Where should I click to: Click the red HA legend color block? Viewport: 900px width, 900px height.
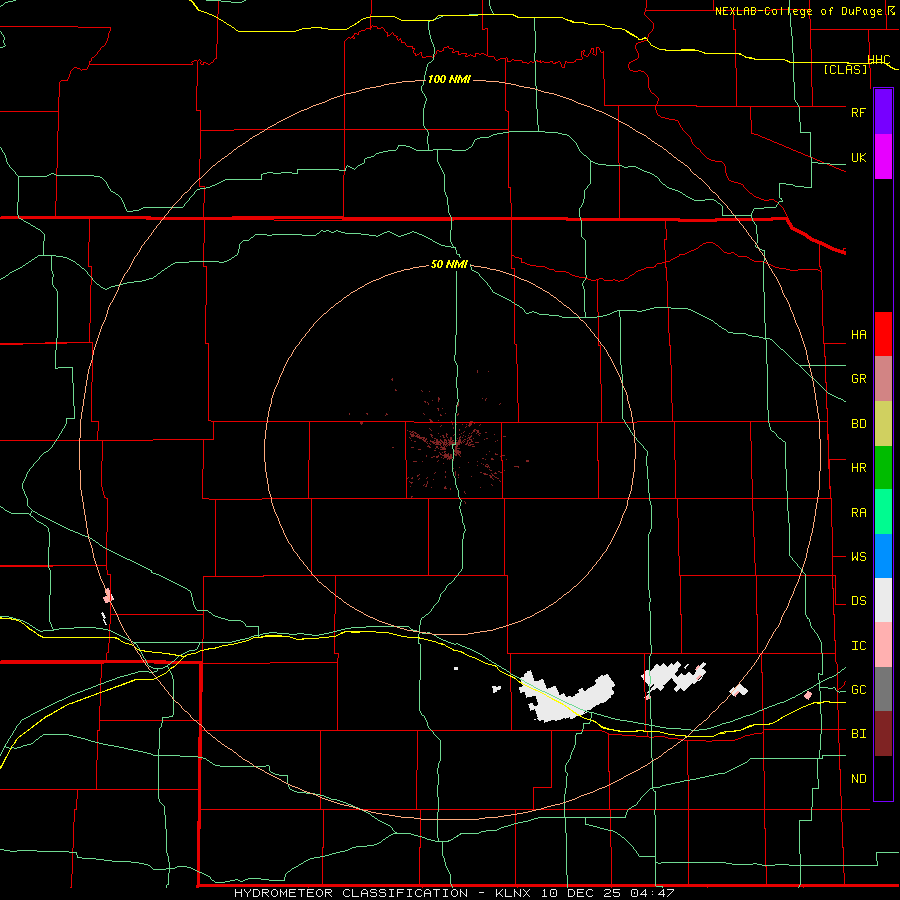(883, 334)
